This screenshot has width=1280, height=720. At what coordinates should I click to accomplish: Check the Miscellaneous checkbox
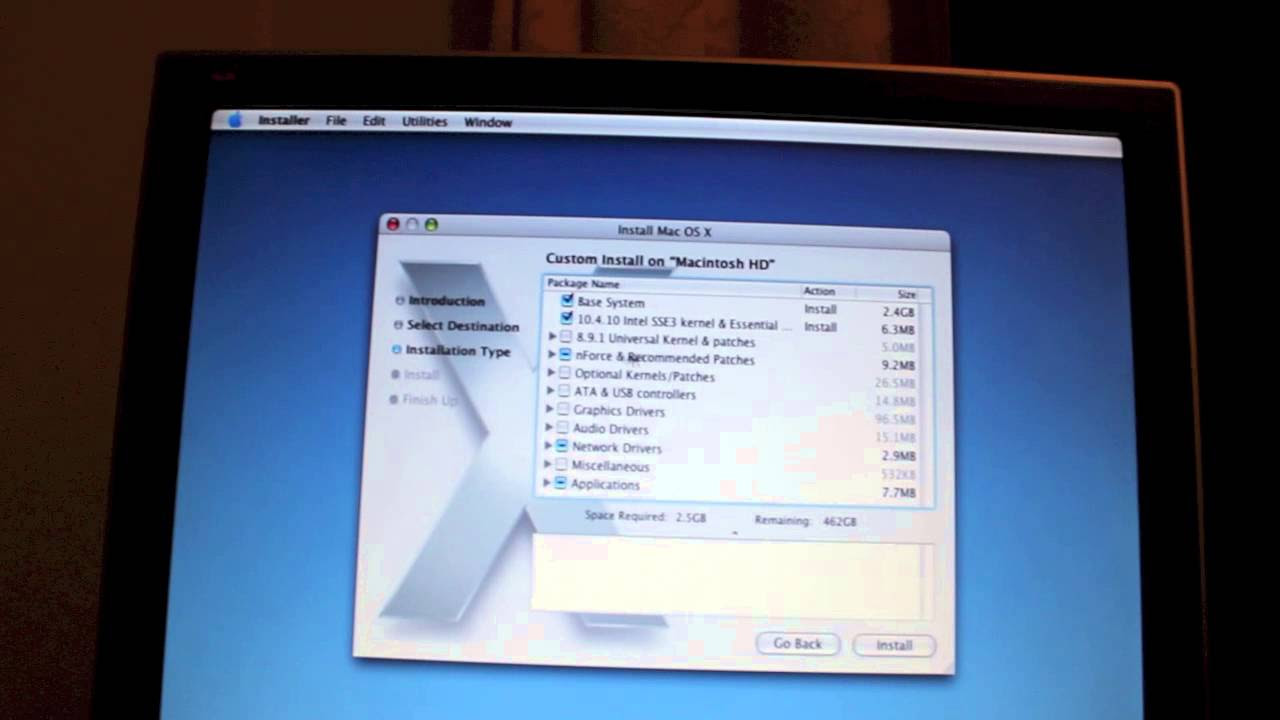[561, 464]
